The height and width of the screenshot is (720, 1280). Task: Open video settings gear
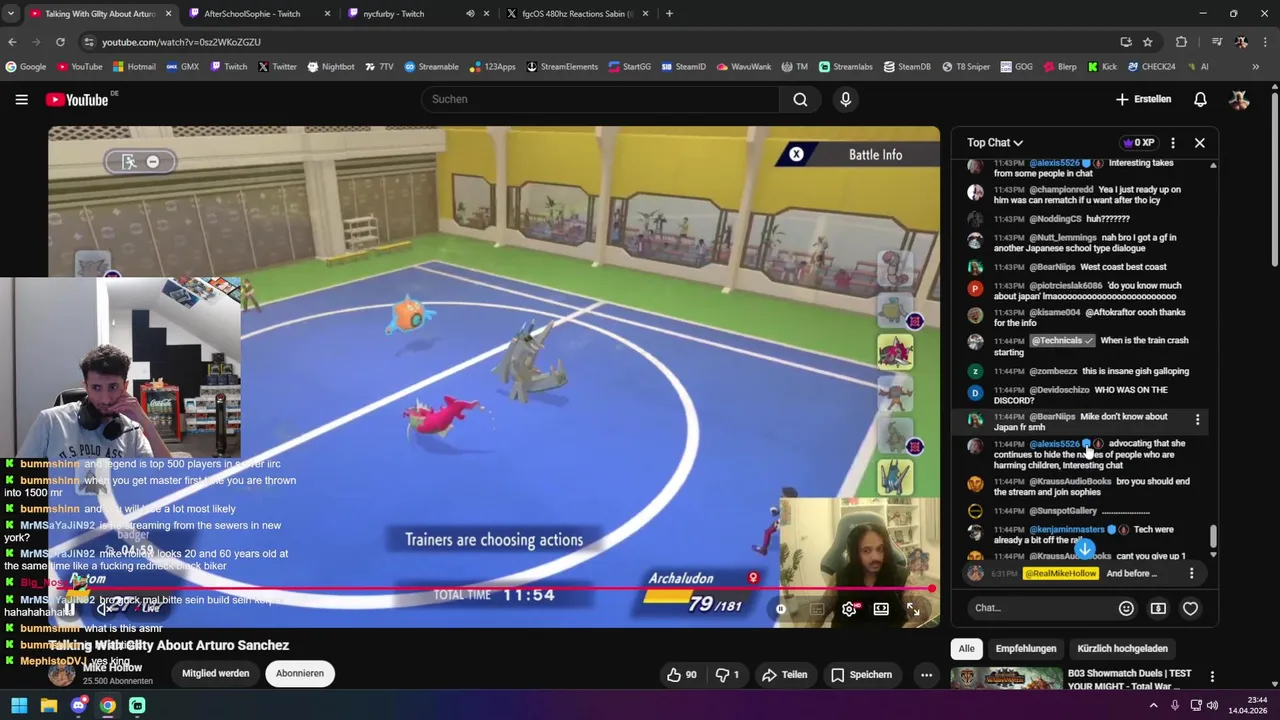point(849,609)
